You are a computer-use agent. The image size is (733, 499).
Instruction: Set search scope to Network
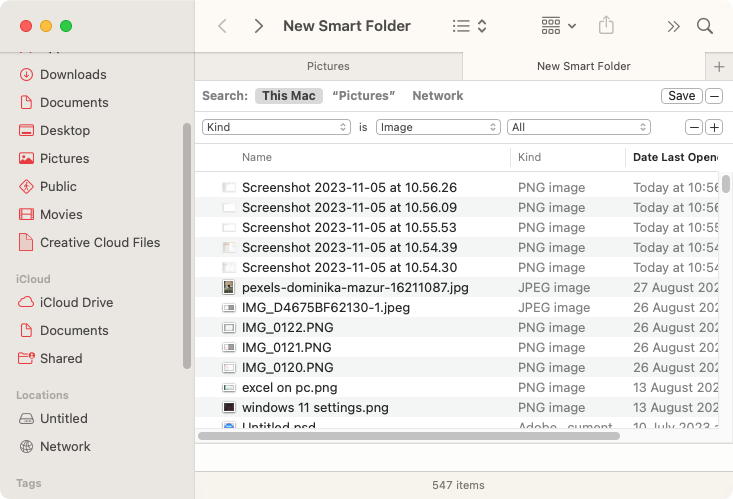coord(438,96)
